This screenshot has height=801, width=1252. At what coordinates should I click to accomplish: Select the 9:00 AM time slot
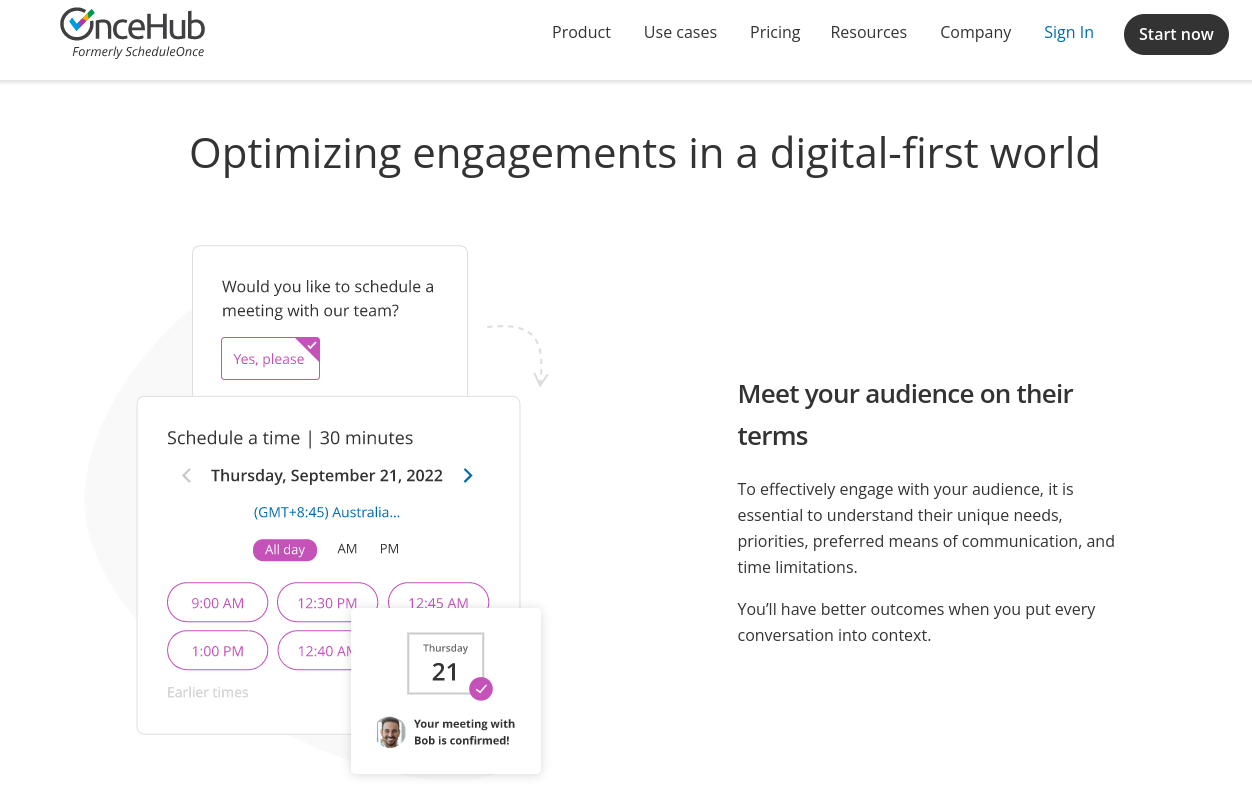point(217,602)
